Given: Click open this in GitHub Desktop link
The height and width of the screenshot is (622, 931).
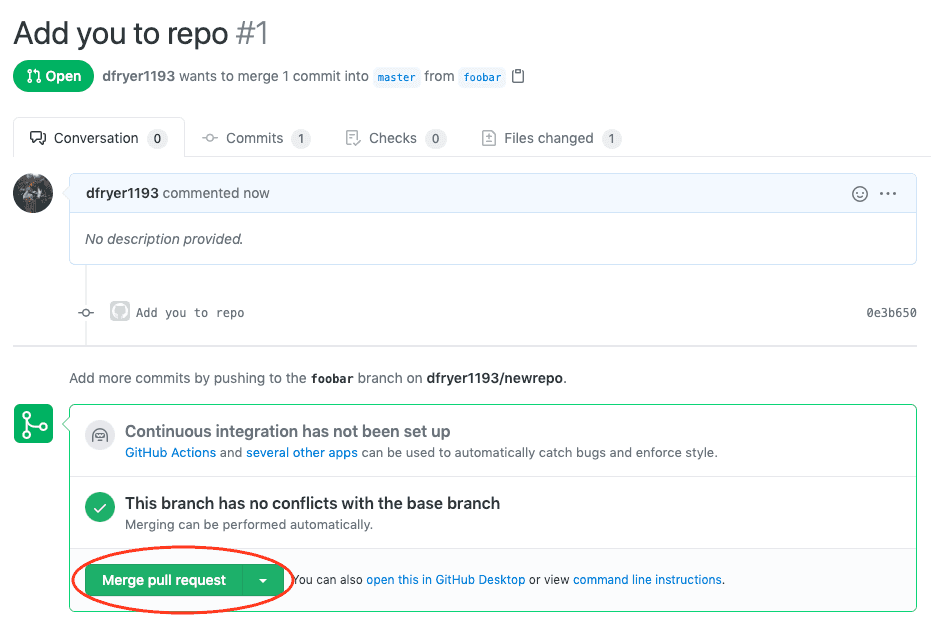Looking at the screenshot, I should 445,580.
